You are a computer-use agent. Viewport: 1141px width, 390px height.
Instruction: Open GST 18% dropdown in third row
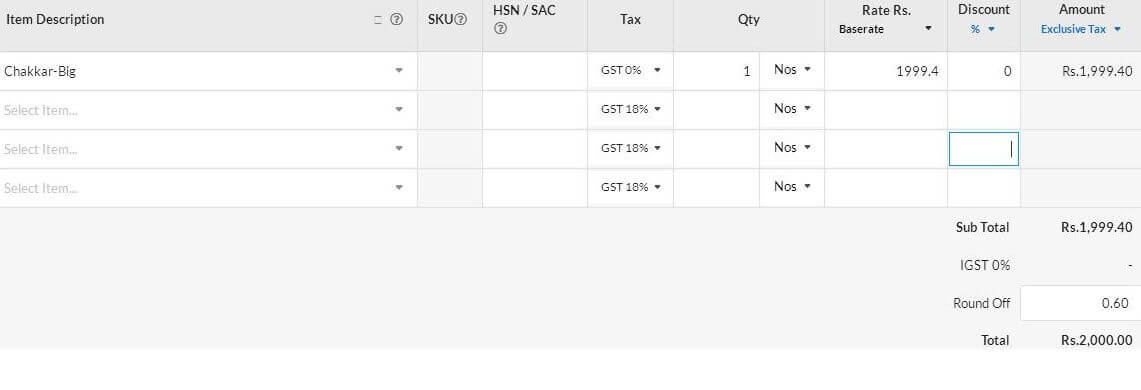[631, 148]
